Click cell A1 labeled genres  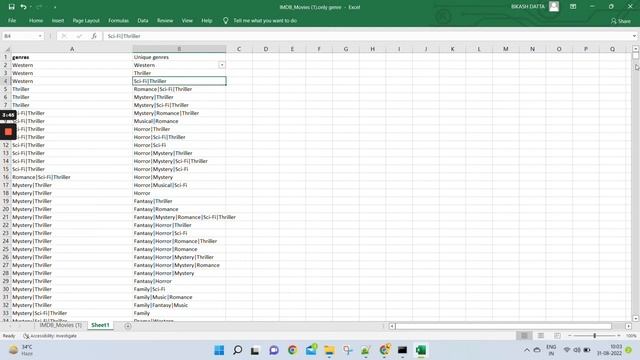tap(71, 57)
